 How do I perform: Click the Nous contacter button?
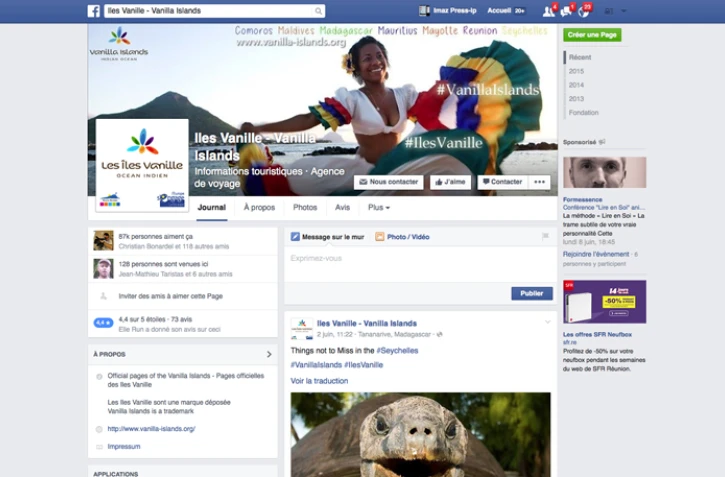click(x=388, y=182)
